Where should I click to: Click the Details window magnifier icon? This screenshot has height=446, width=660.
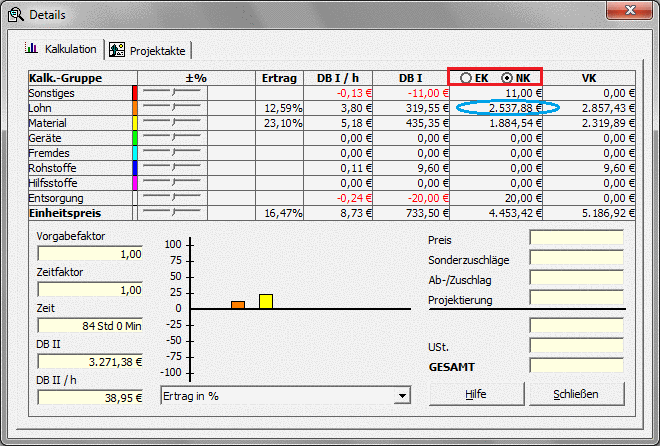(x=16, y=15)
